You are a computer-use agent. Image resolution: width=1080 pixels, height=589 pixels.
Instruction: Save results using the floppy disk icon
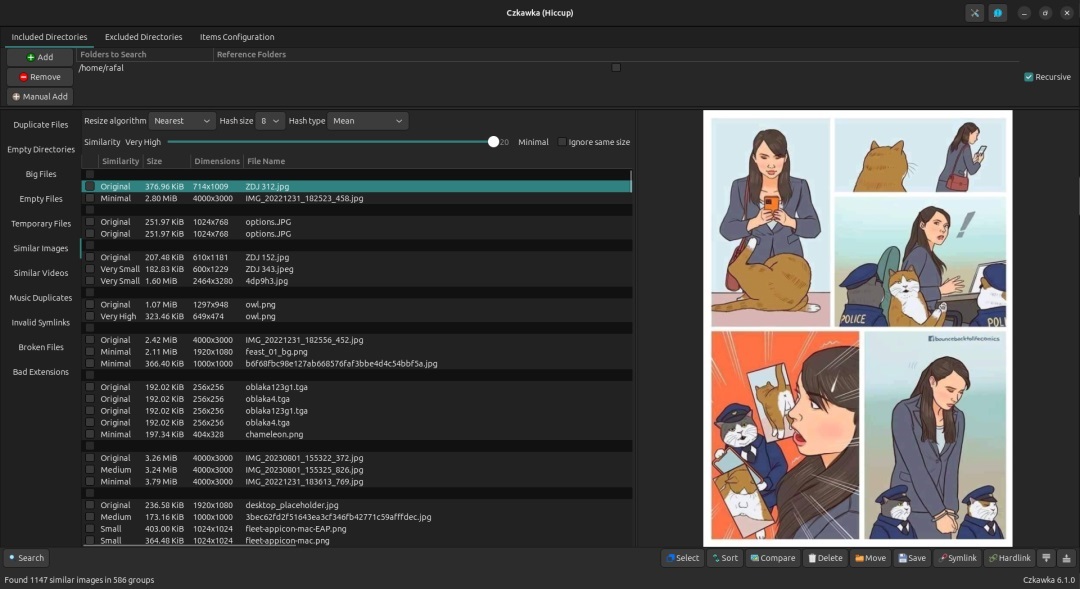pyautogui.click(x=911, y=558)
